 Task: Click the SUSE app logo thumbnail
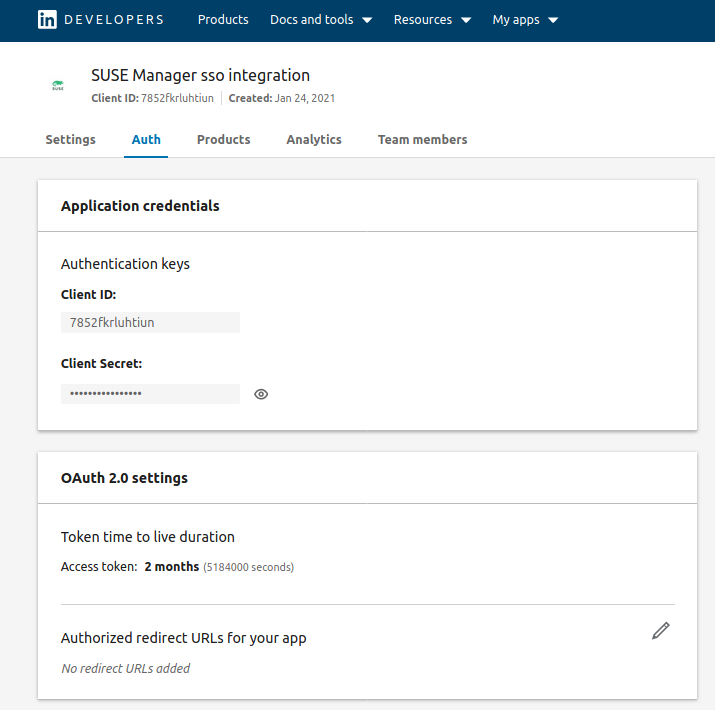pos(58,86)
